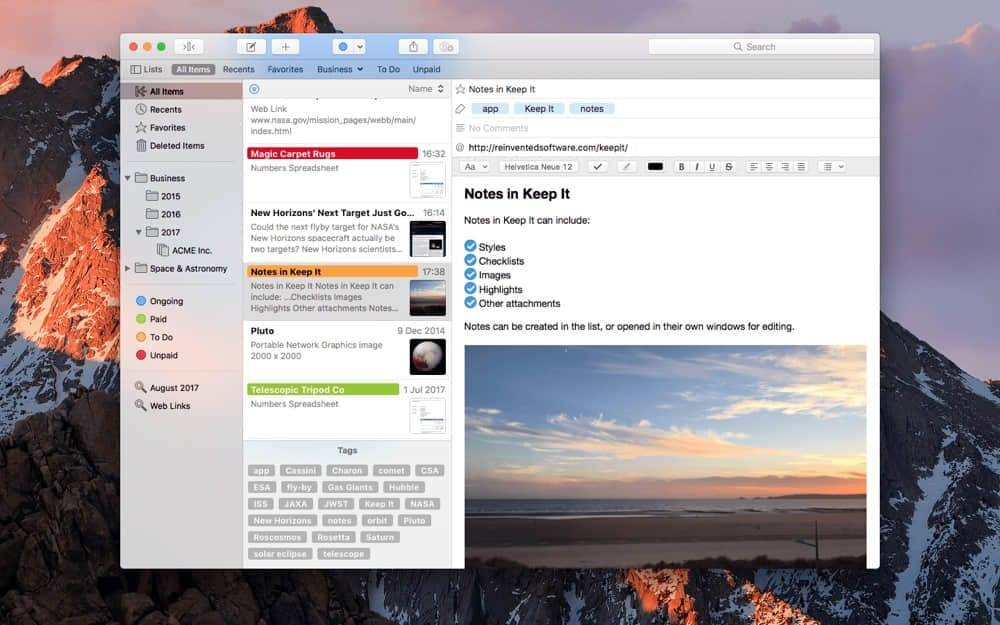Click the comments icon beside No Comments
Viewport: 1000px width, 625px height.
click(460, 128)
